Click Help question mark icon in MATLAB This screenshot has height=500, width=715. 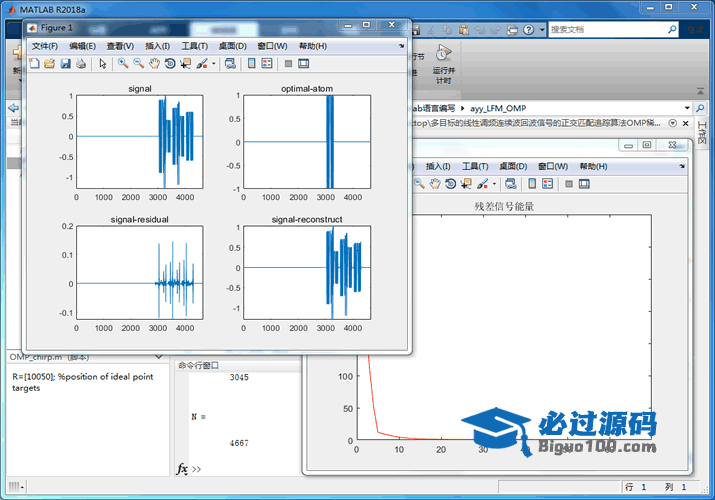tap(528, 30)
